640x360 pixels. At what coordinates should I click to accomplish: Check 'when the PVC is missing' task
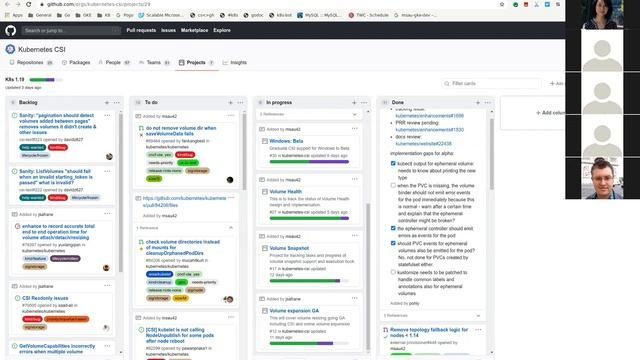[x=393, y=185]
